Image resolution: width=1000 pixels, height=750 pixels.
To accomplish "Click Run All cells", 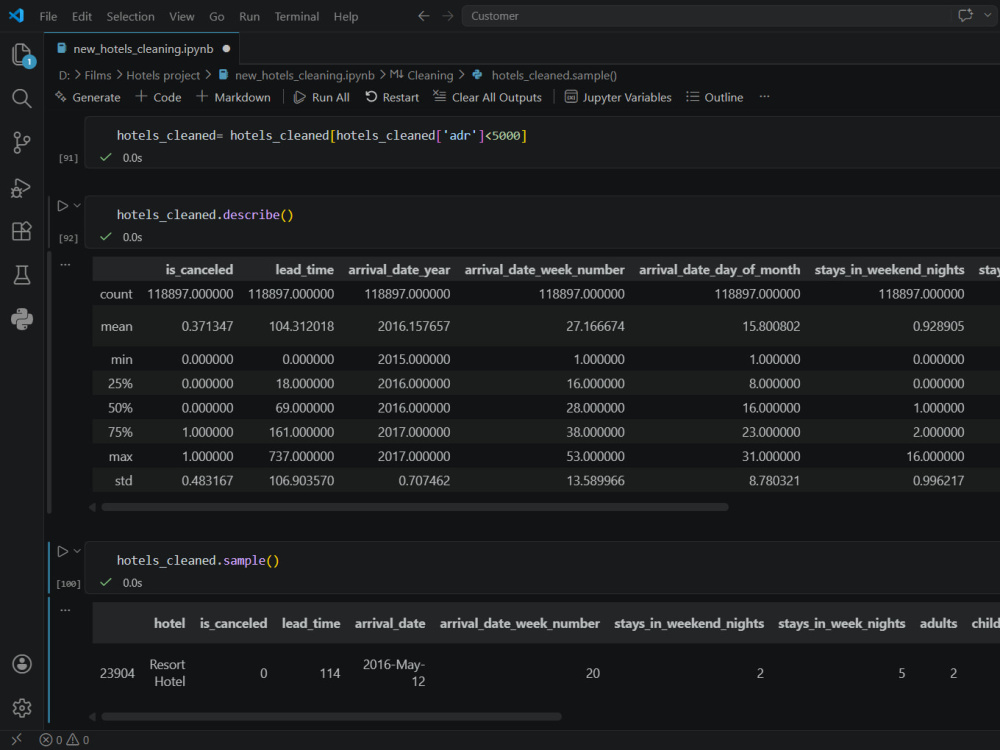I will tap(321, 97).
